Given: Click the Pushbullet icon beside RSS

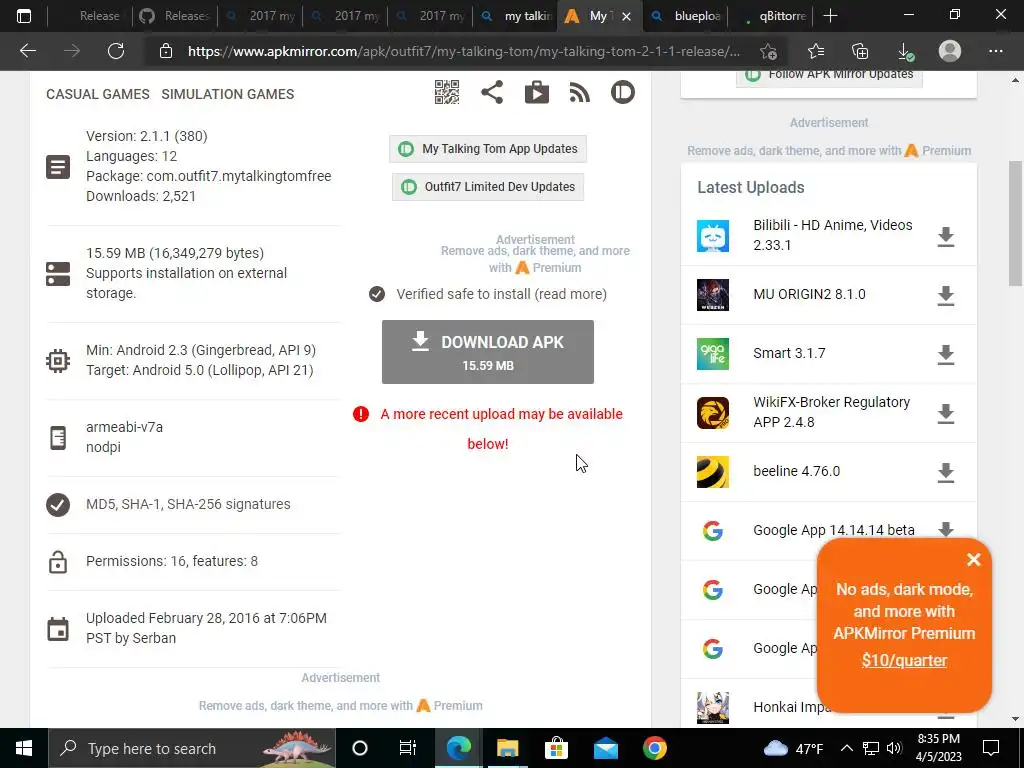Looking at the screenshot, I should 622,92.
